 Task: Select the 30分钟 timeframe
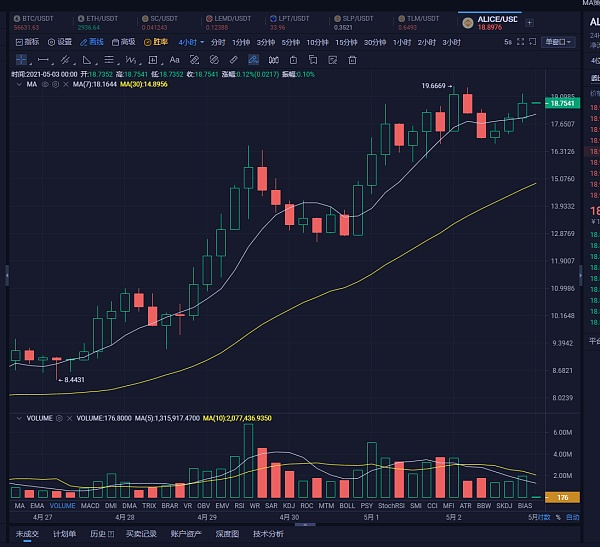tap(375, 42)
